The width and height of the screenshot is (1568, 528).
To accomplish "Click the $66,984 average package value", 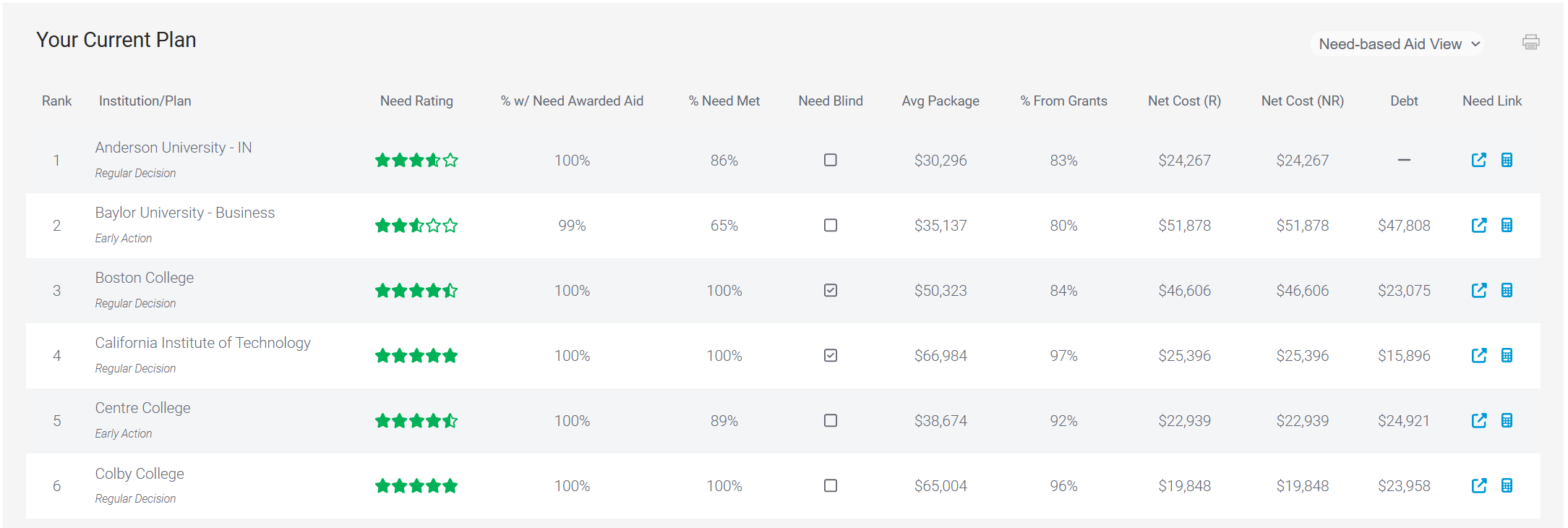I will 941,356.
